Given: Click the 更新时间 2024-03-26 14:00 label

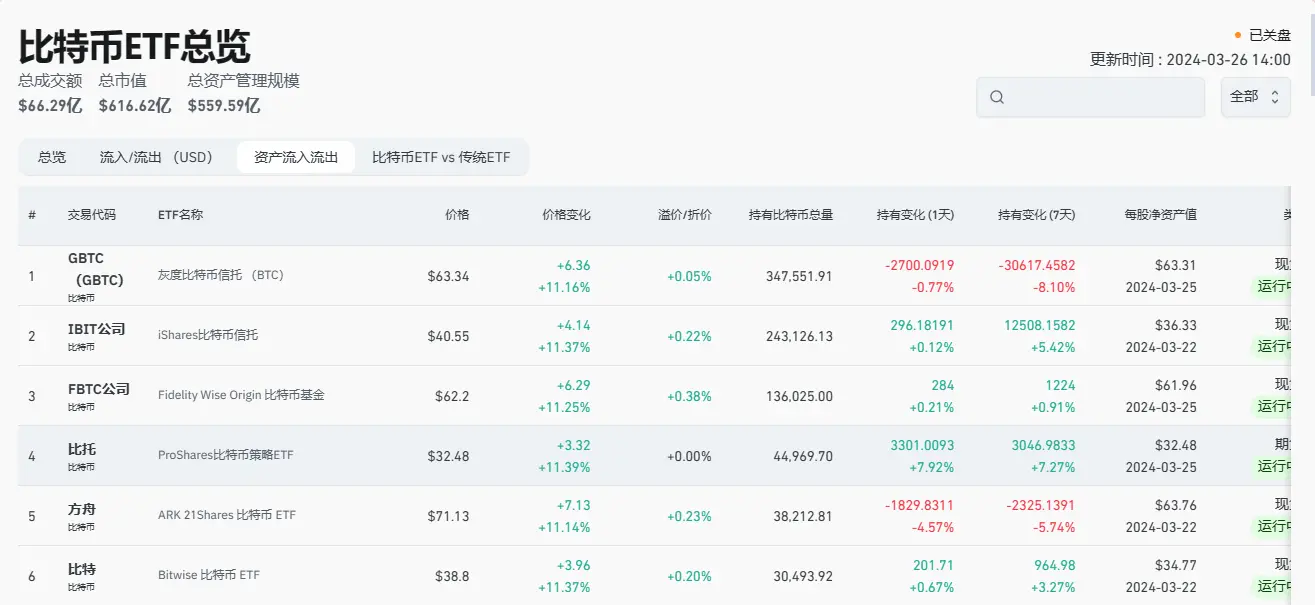Looking at the screenshot, I should point(1190,60).
